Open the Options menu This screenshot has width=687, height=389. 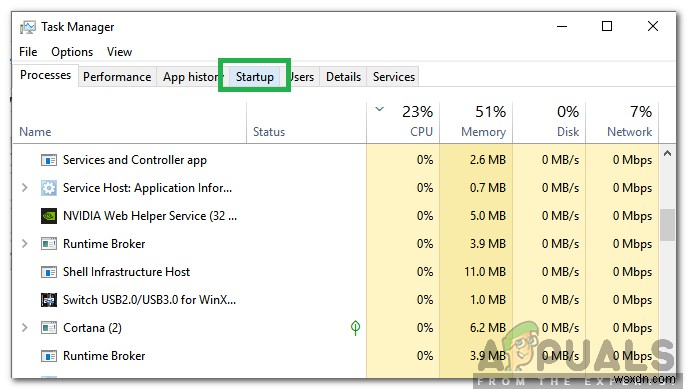coord(72,52)
